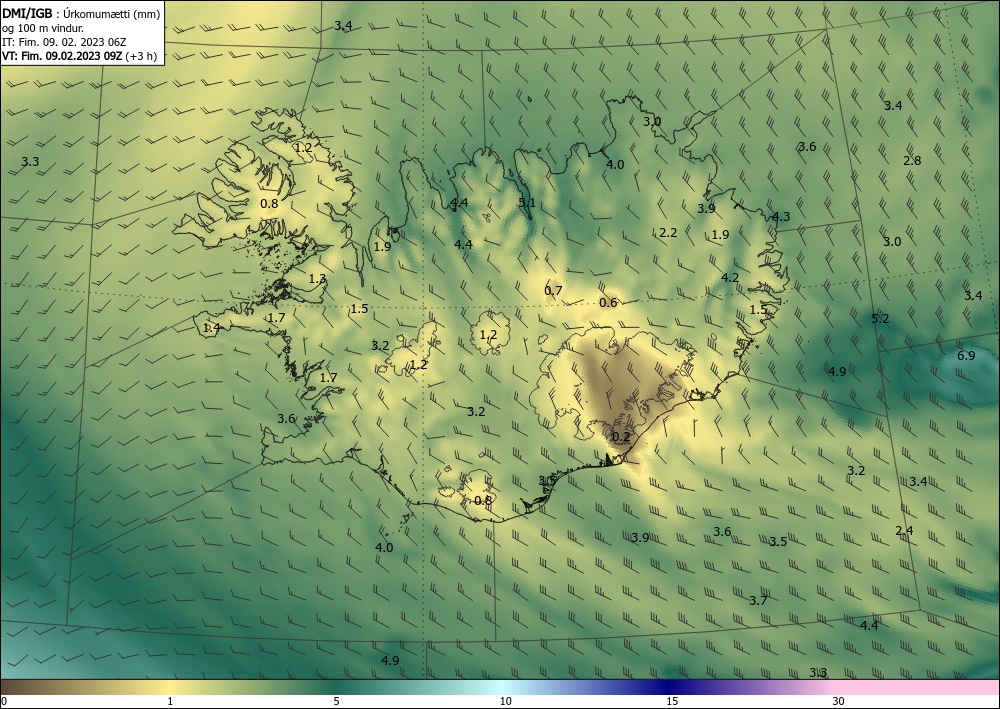Click the '0' label on the color scale
This screenshot has width=1000, height=709.
[x=4, y=702]
